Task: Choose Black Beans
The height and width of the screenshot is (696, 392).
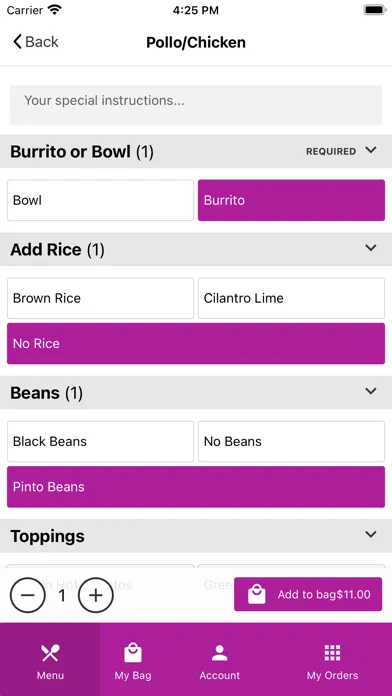Action: click(x=100, y=442)
